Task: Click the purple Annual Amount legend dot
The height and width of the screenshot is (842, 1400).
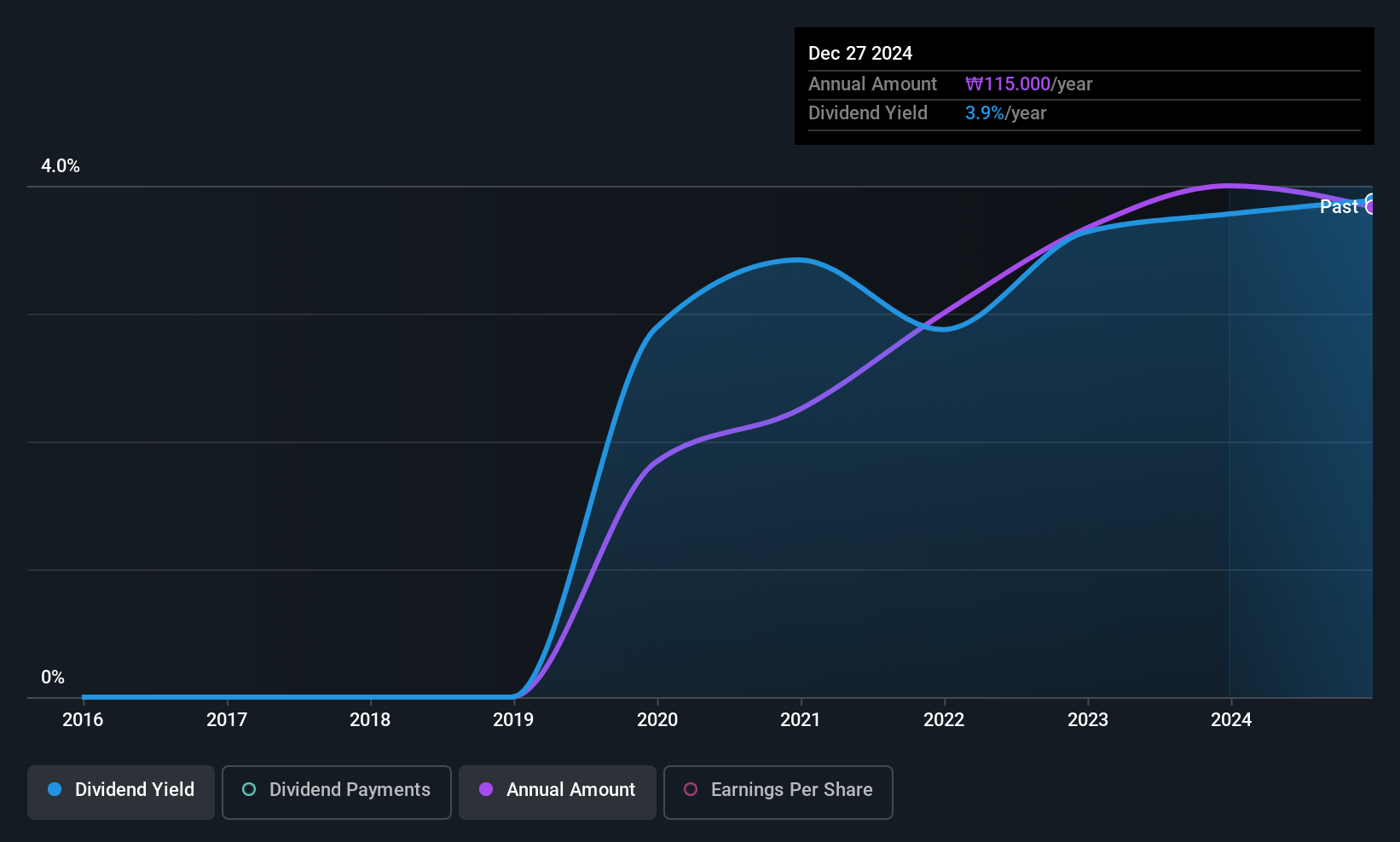Action: [x=486, y=789]
